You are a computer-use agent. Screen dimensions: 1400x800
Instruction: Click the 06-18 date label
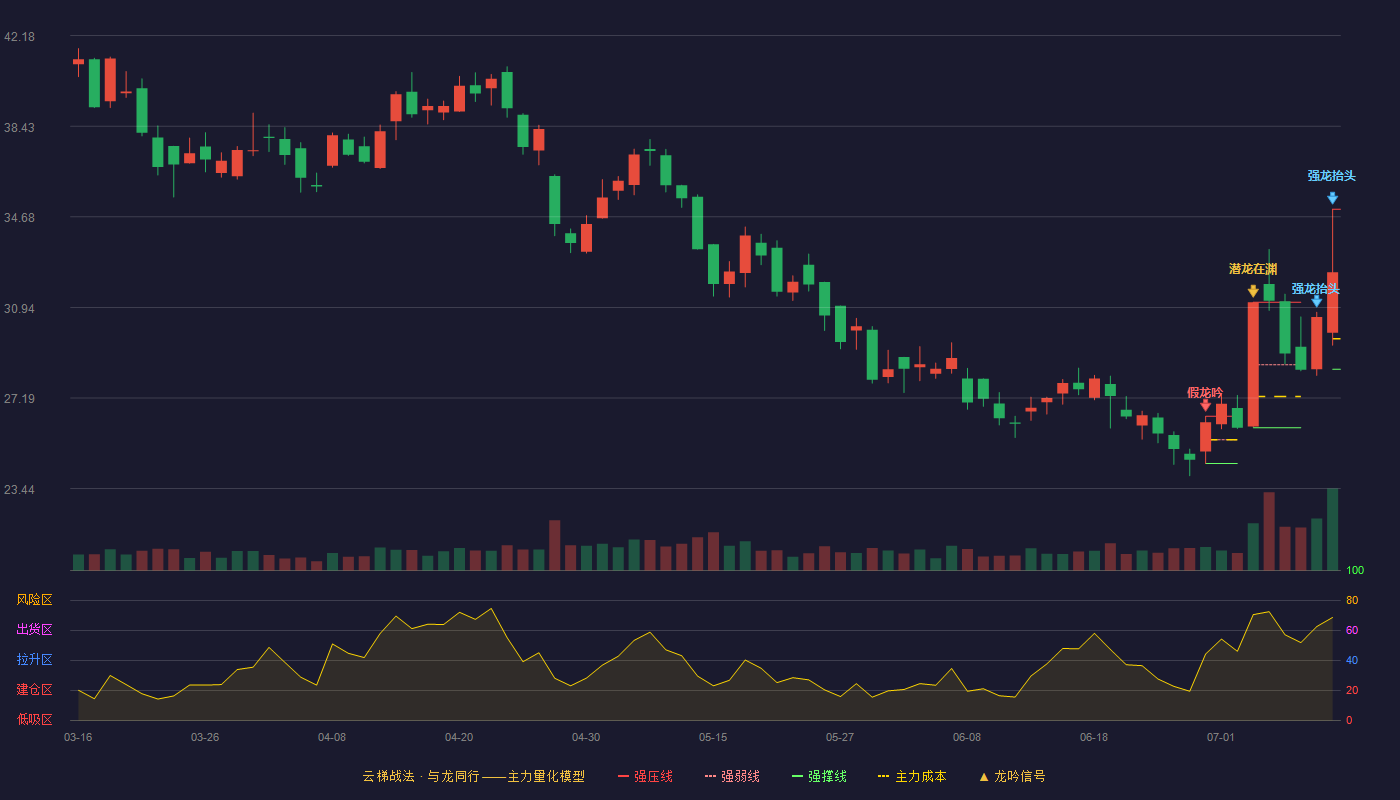[1094, 737]
